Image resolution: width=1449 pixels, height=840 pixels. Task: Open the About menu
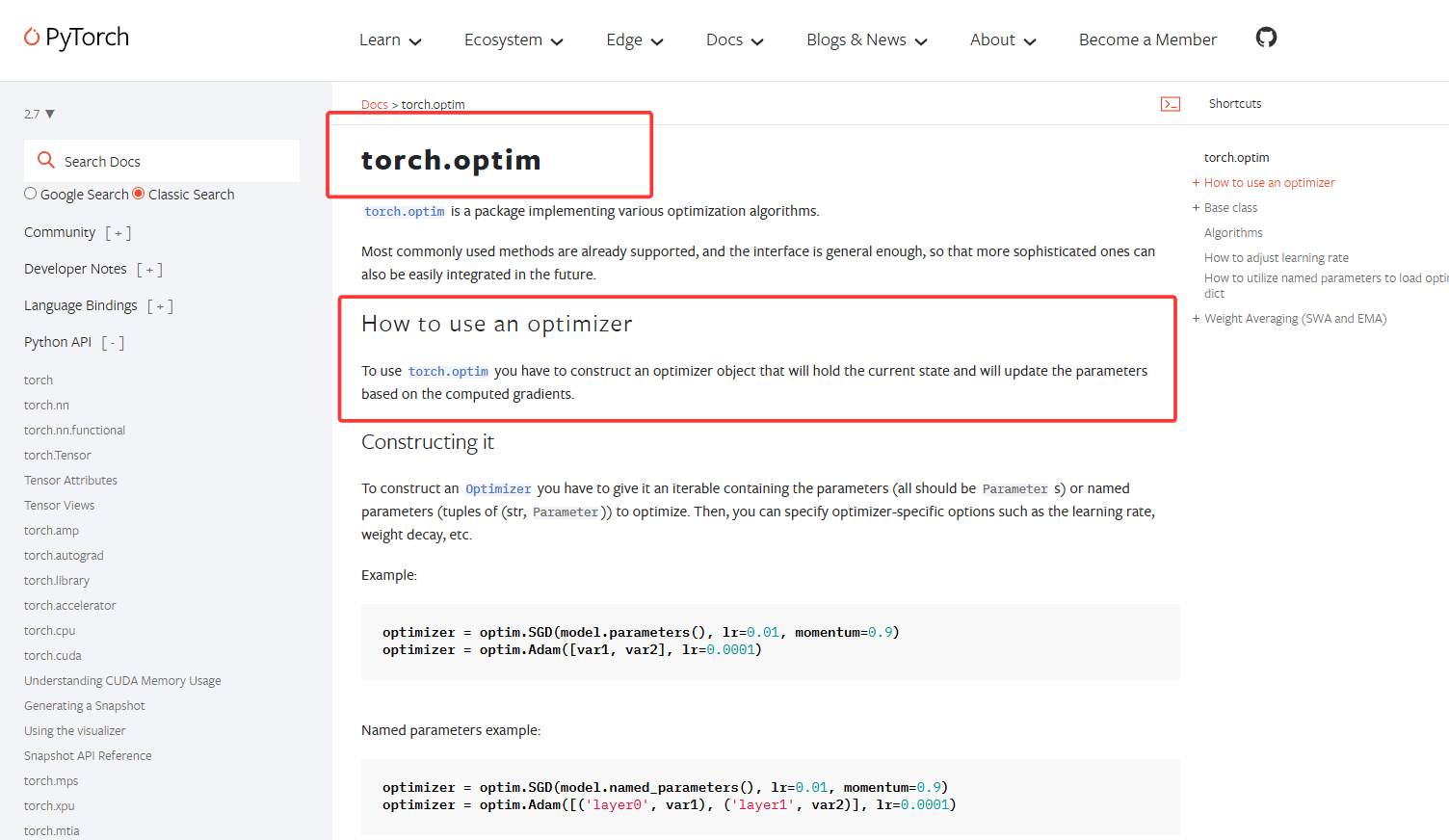[1003, 40]
